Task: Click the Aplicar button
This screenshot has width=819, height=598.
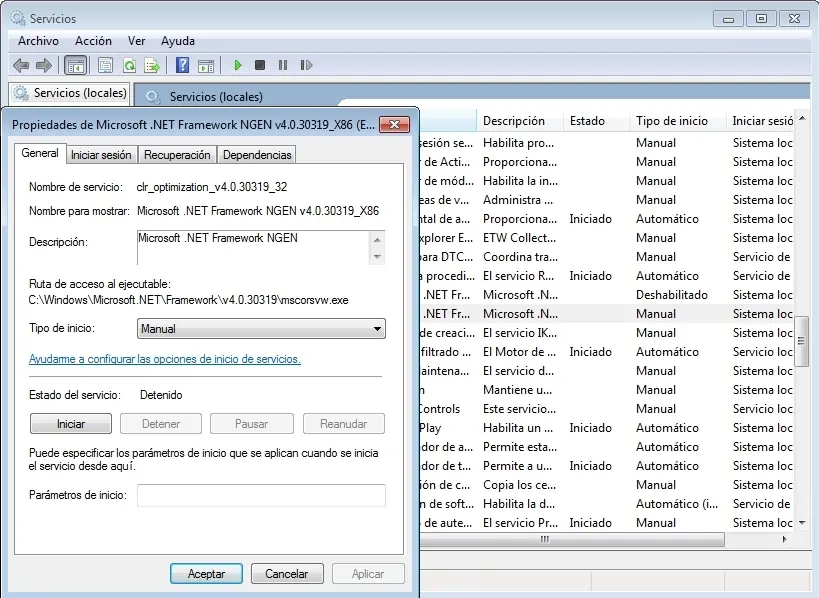Action: (368, 573)
